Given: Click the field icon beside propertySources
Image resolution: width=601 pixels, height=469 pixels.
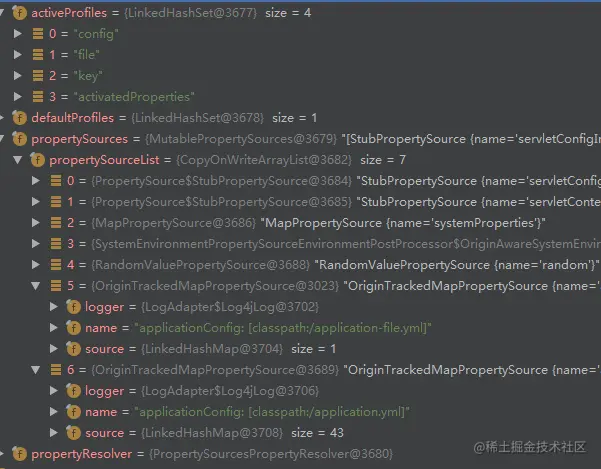Looking at the screenshot, I should point(20,139).
